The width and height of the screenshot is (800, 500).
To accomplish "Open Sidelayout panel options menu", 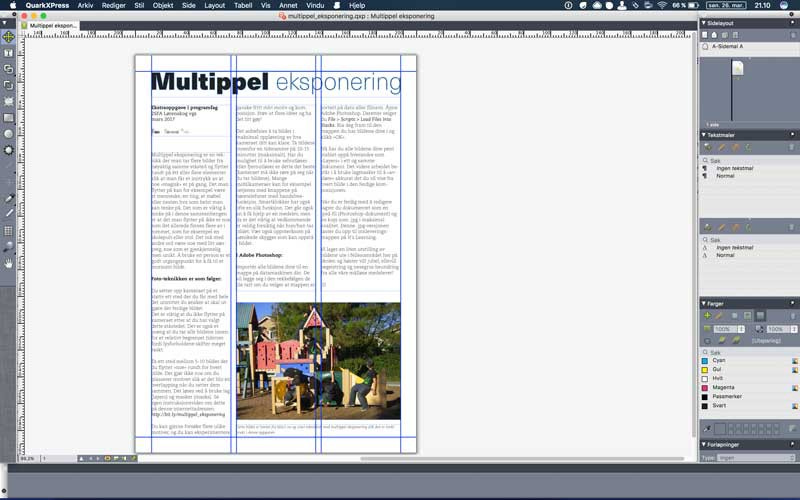I will tap(792, 23).
